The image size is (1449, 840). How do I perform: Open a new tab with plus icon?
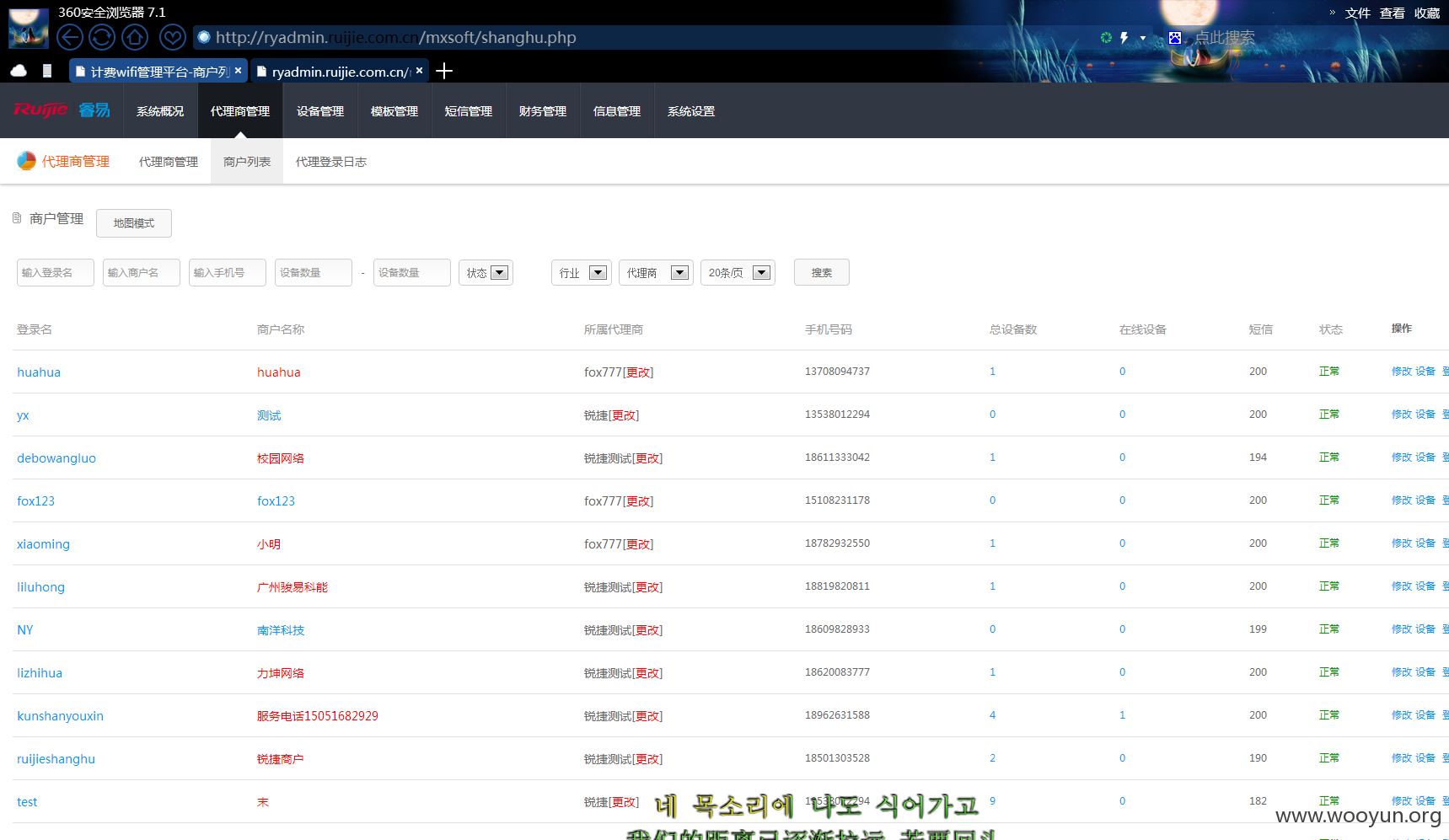click(444, 71)
